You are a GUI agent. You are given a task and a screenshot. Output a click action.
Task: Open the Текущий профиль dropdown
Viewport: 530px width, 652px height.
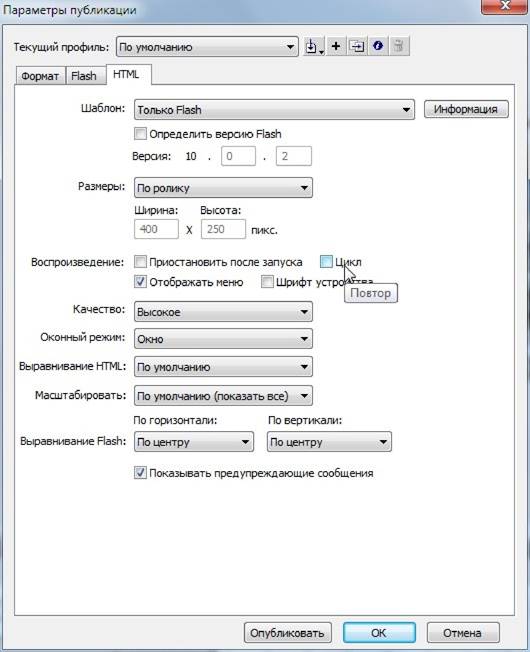tap(207, 47)
